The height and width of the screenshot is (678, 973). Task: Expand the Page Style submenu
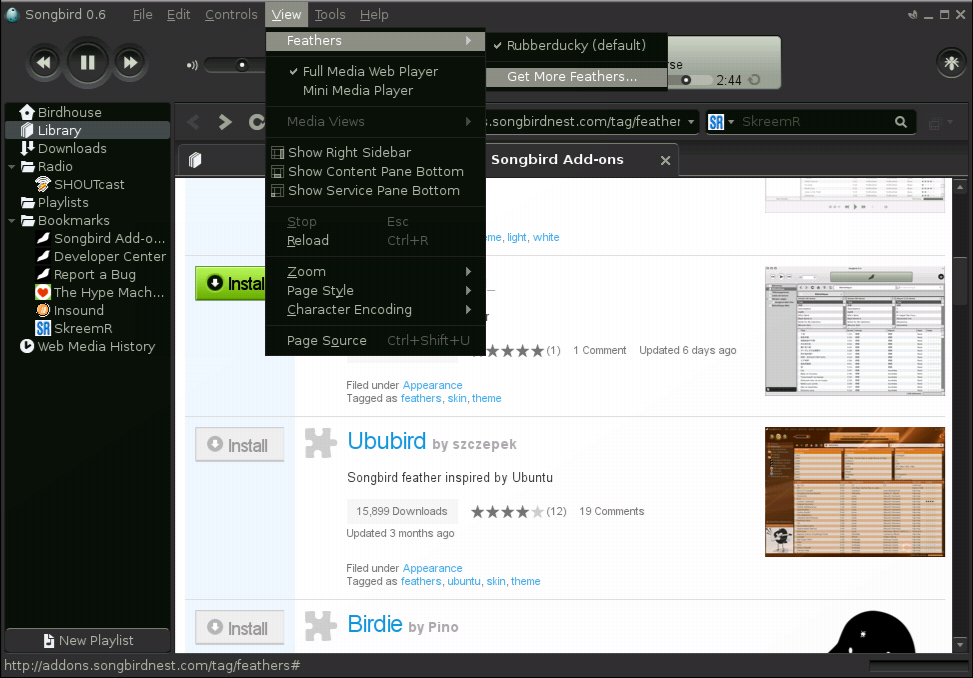375,290
